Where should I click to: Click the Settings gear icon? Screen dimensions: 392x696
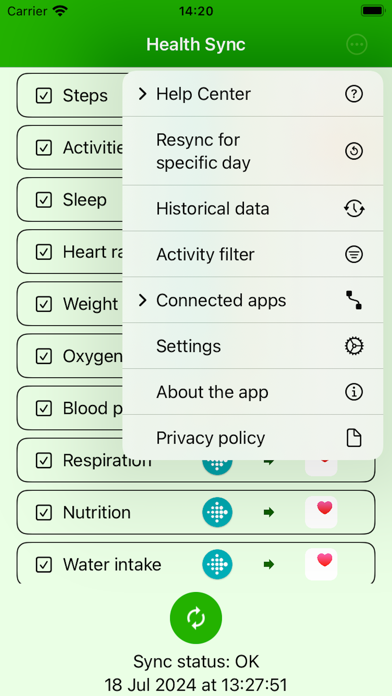click(x=354, y=346)
